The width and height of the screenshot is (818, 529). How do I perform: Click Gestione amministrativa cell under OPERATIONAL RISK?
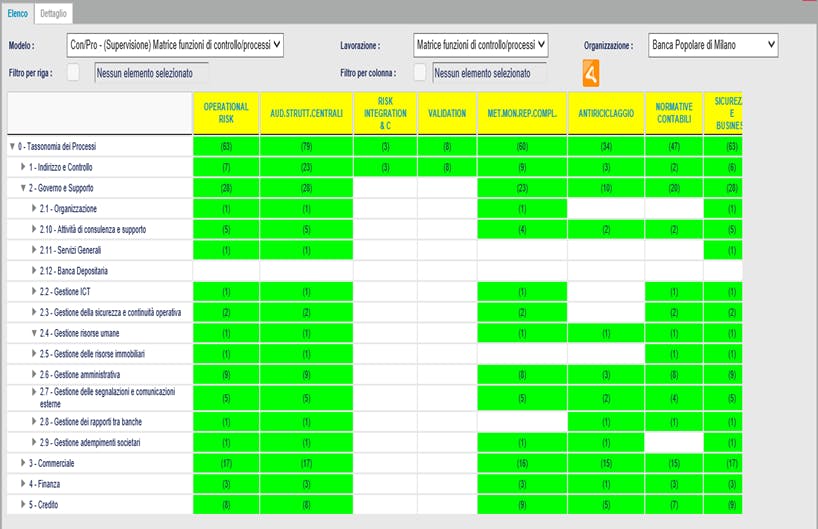click(226, 375)
